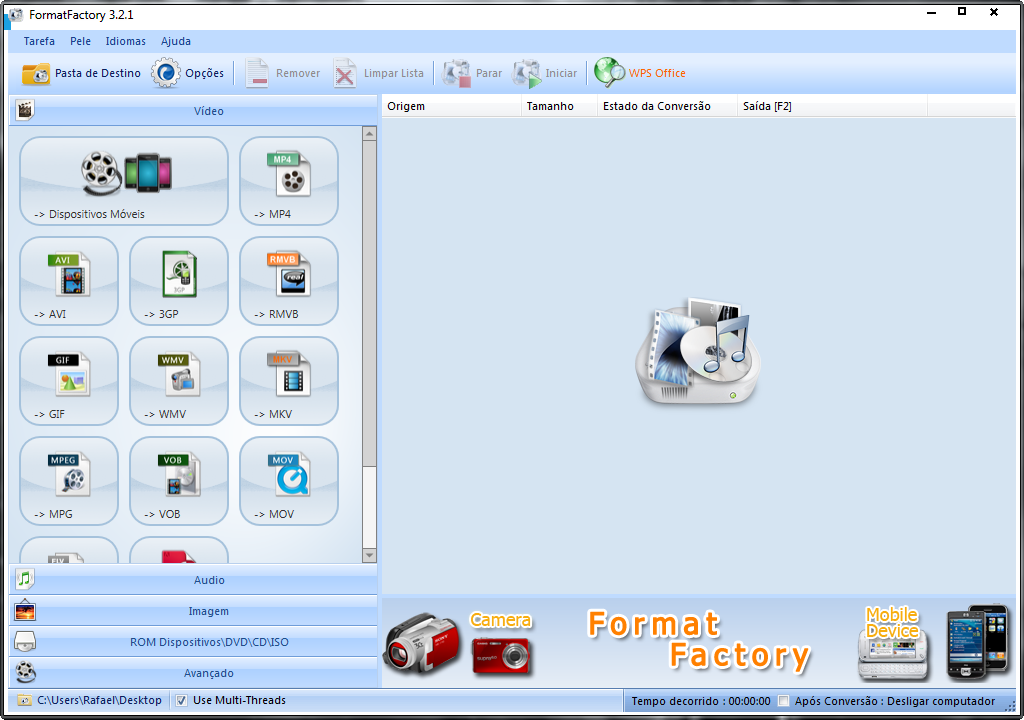
Task: Click the C:\Users\Rafael\Desktop output path
Action: coord(99,700)
